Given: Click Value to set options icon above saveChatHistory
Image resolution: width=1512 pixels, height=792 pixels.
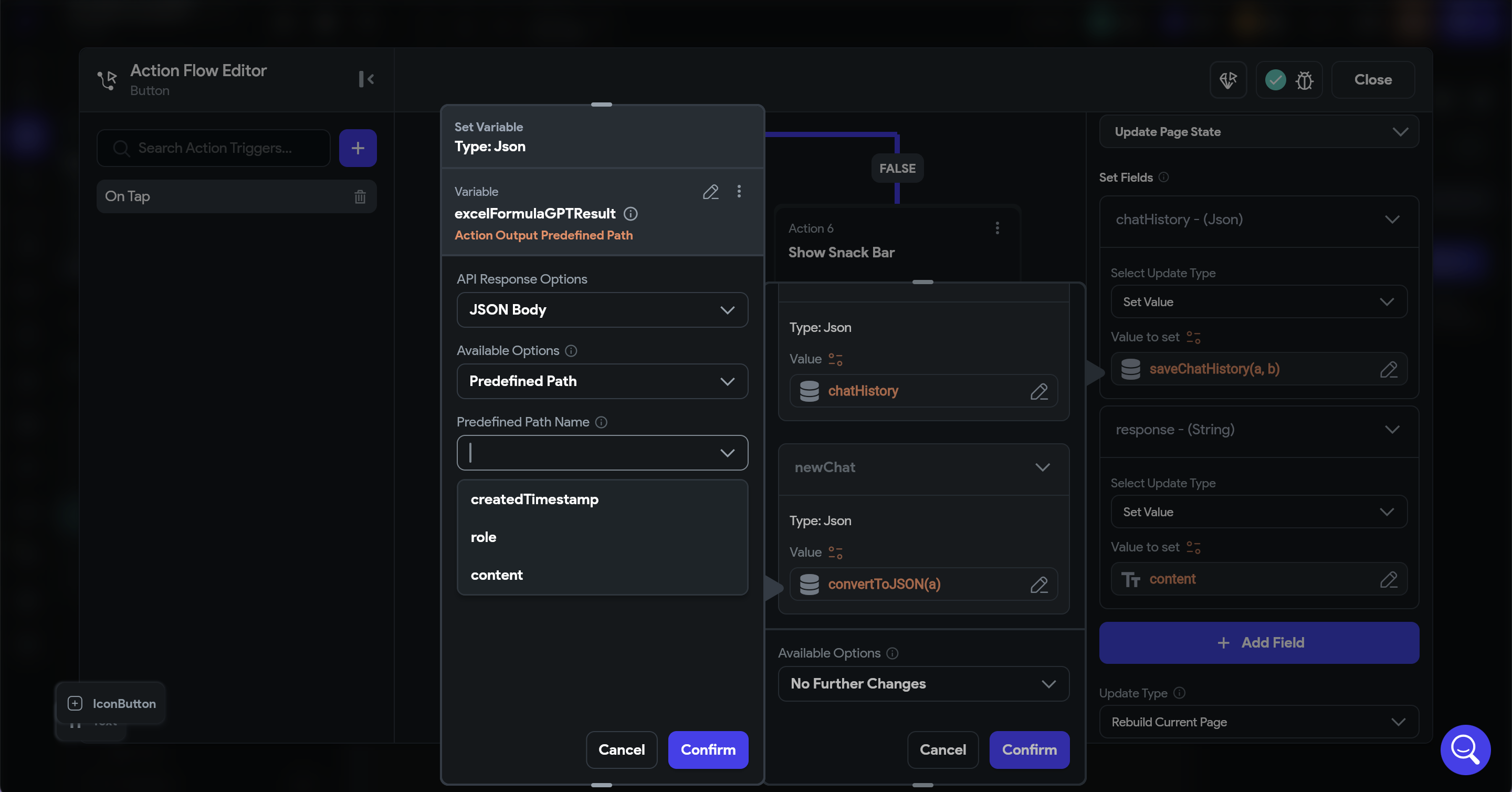Looking at the screenshot, I should coord(1193,337).
